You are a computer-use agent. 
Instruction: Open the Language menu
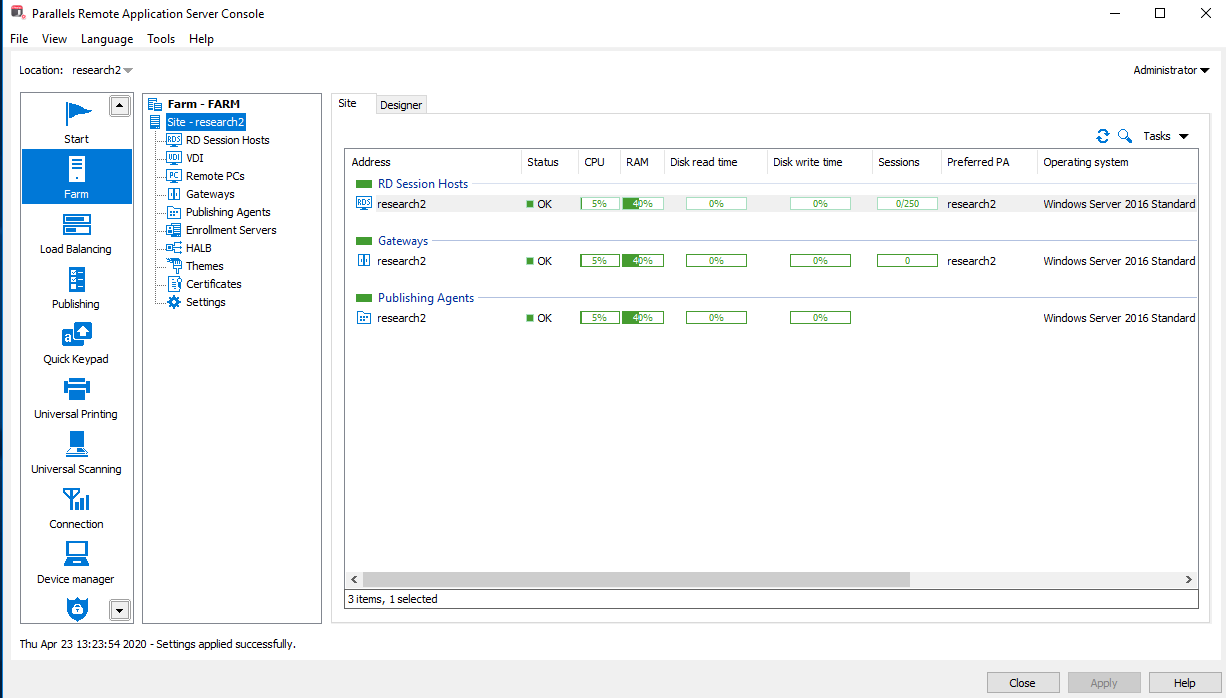point(107,39)
